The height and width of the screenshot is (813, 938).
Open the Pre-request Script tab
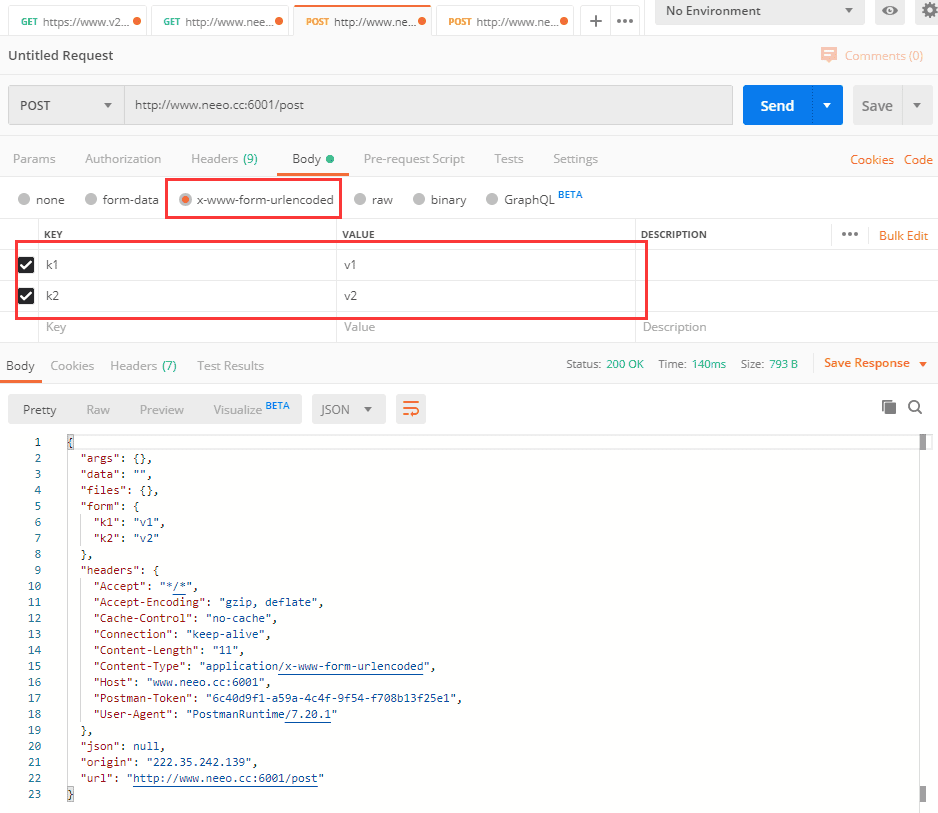click(x=414, y=159)
